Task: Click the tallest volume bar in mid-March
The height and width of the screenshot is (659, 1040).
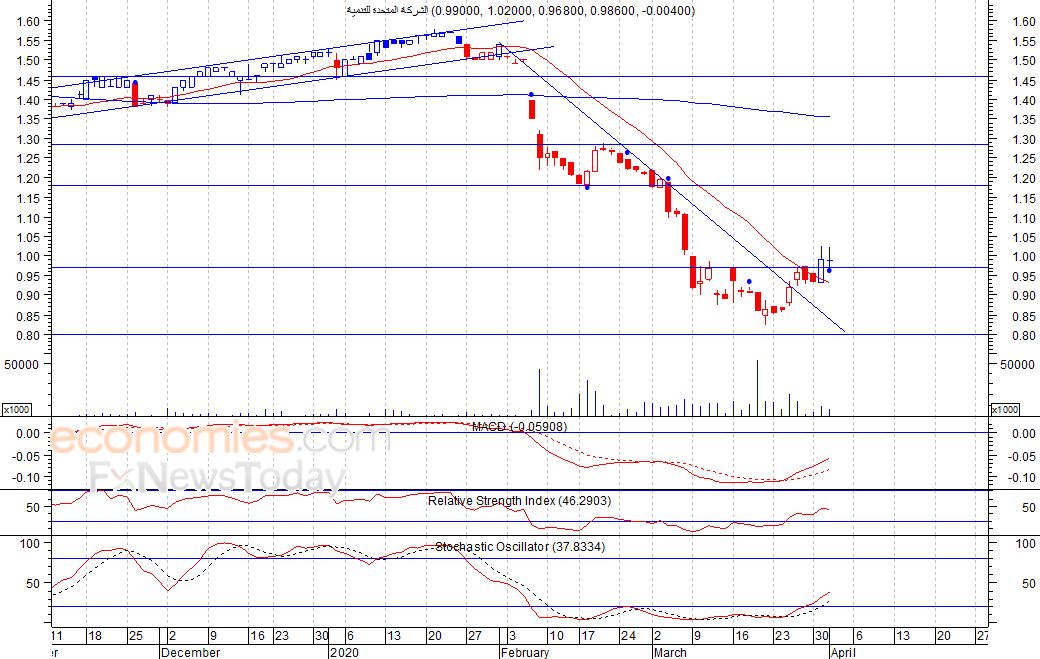Action: point(757,388)
